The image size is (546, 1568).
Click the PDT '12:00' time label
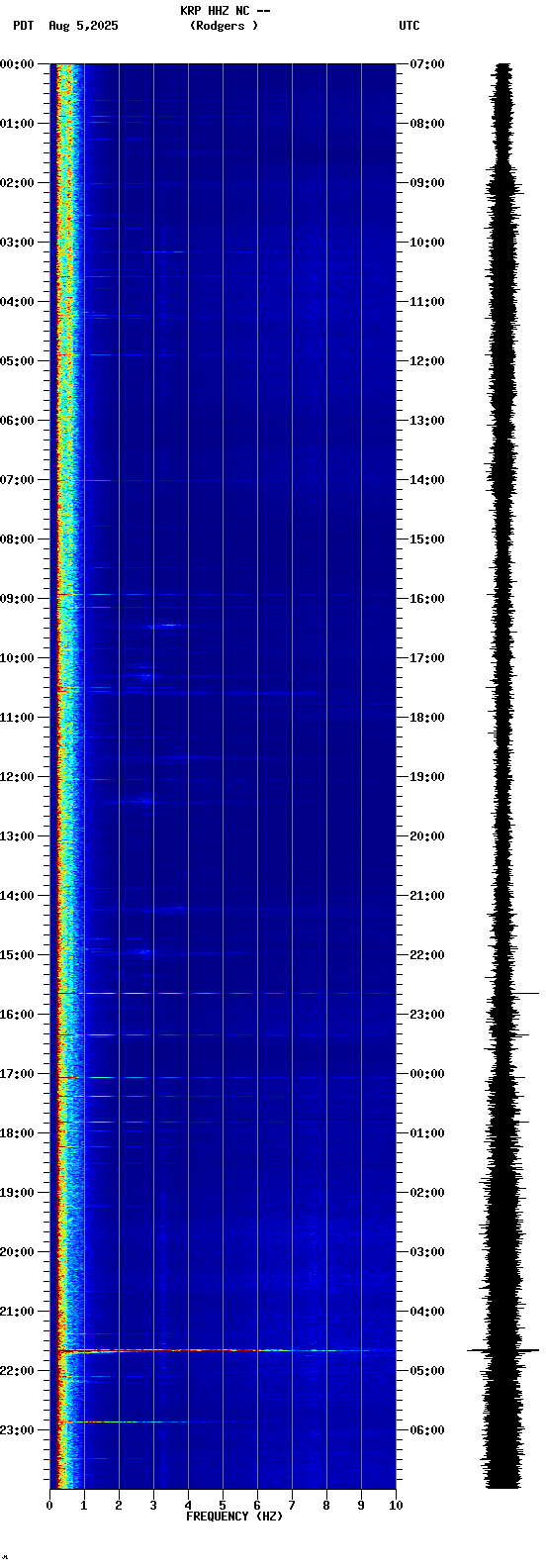coord(18,777)
